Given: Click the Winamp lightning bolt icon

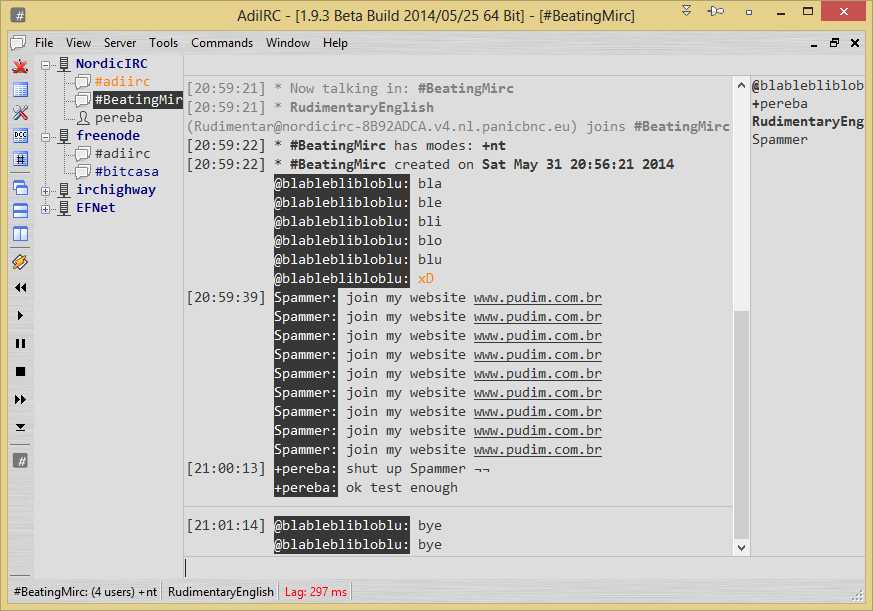Looking at the screenshot, I should point(21,262).
